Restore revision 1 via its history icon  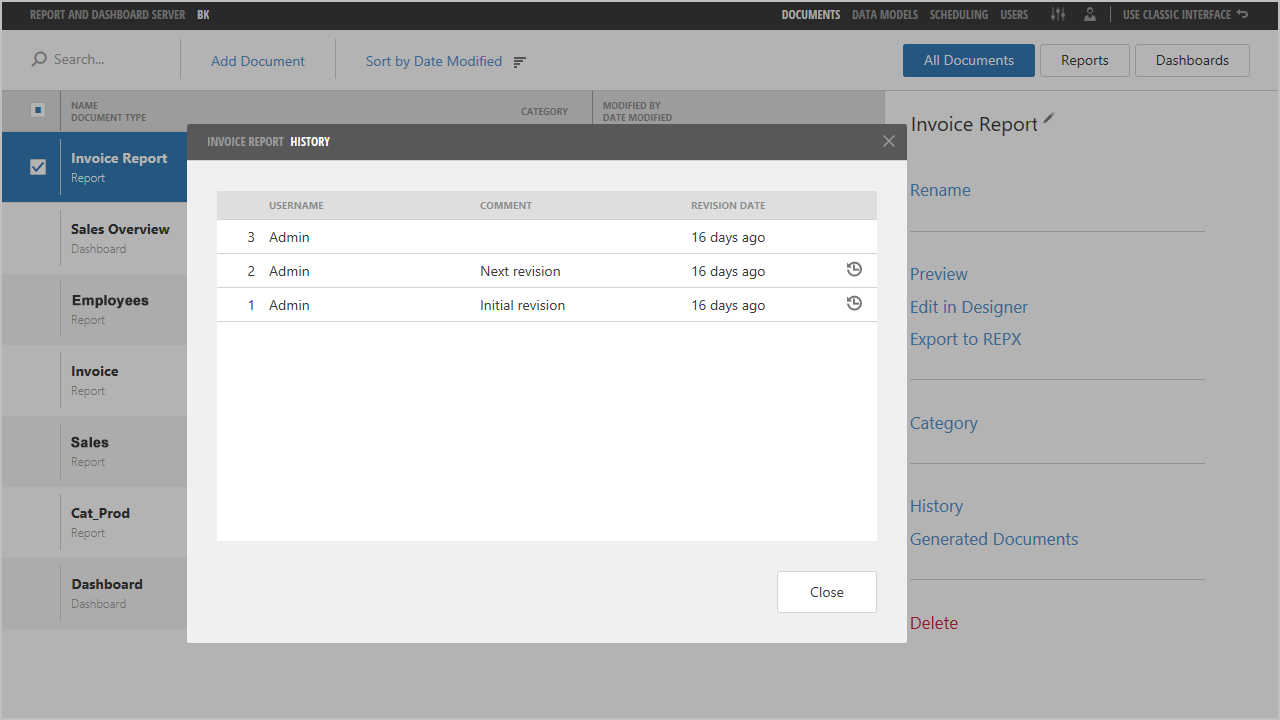854,303
